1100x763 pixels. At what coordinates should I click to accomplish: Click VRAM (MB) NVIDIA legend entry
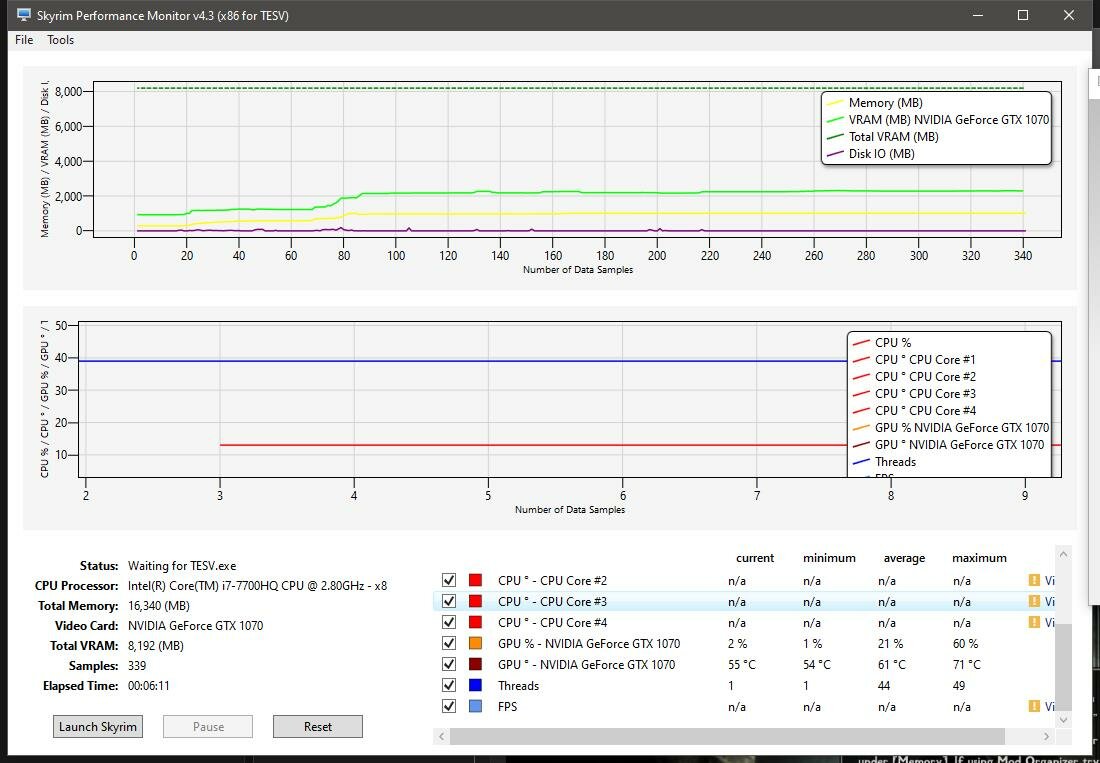pyautogui.click(x=939, y=120)
